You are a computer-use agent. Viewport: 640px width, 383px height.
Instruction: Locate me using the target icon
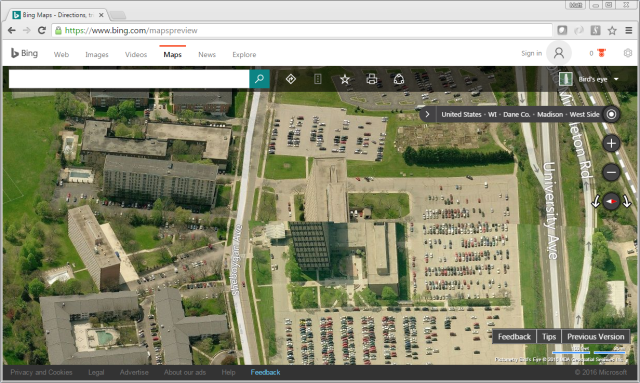click(x=611, y=114)
